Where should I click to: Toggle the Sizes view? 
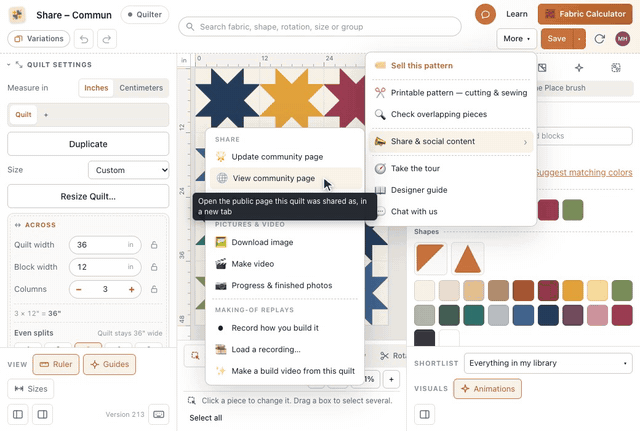31,389
